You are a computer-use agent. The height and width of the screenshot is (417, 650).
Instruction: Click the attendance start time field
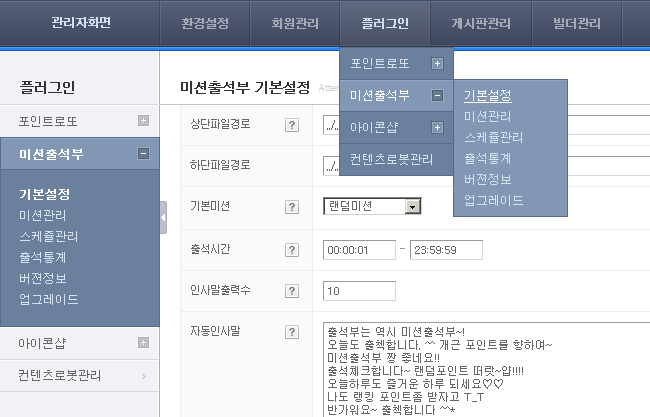(358, 250)
